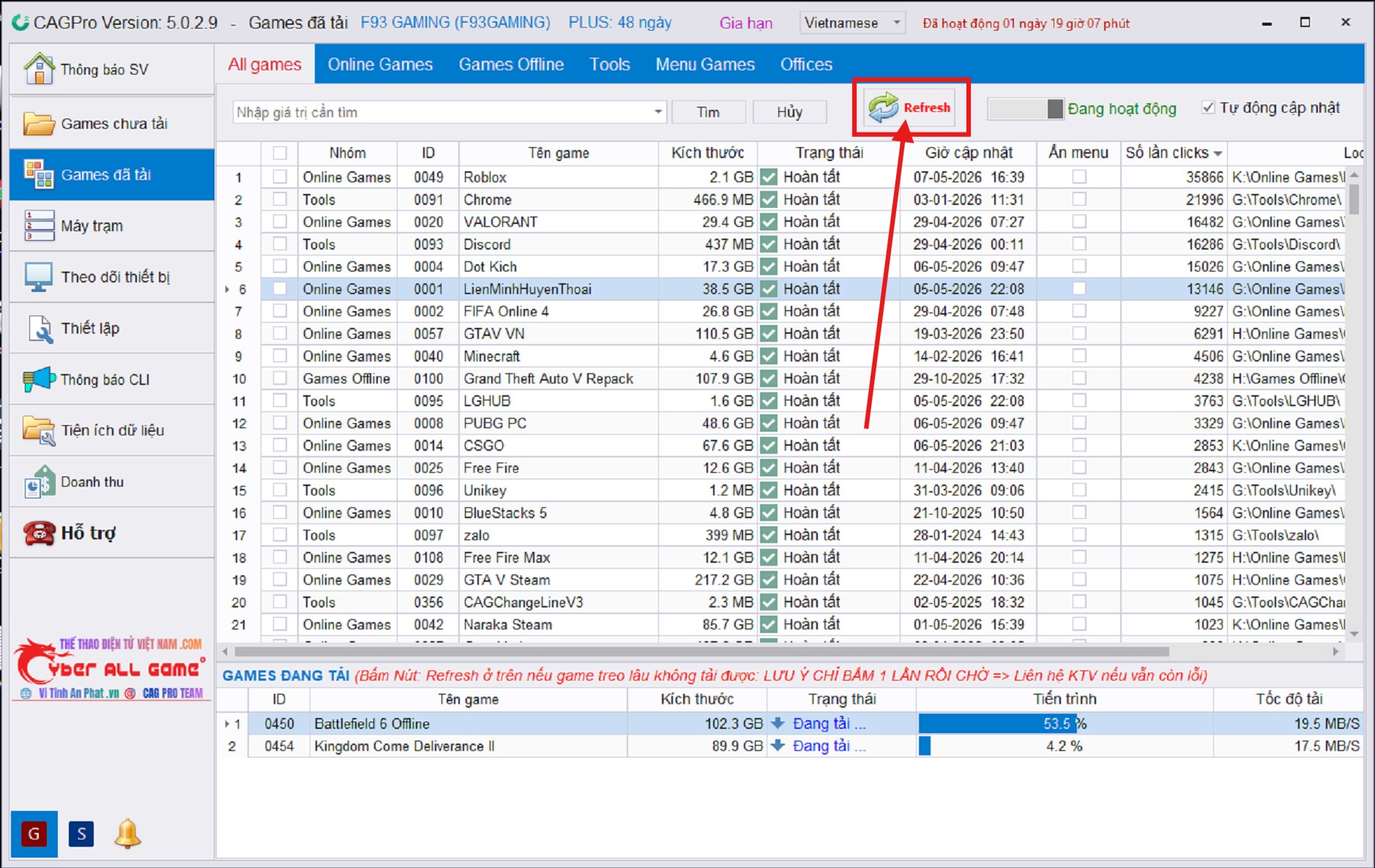1375x868 pixels.
Task: Click the Hủy cancel button
Action: point(789,112)
